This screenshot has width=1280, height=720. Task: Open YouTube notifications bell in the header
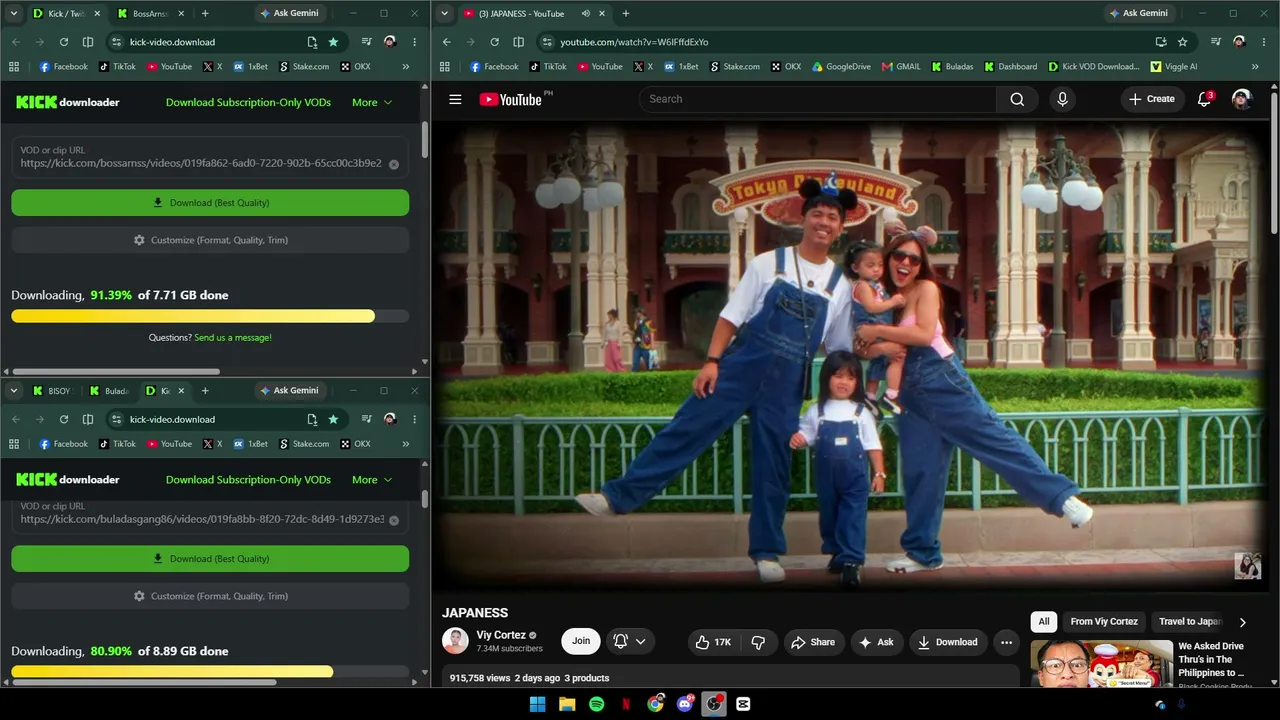(1205, 99)
